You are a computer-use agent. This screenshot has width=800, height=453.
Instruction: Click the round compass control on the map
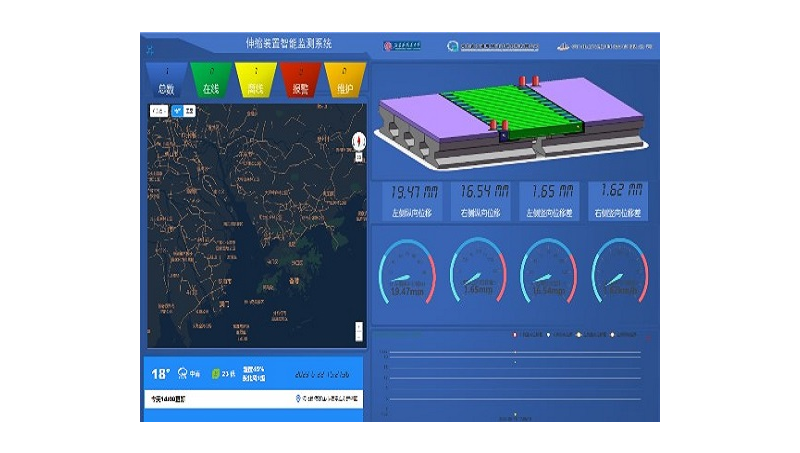pyautogui.click(x=359, y=141)
